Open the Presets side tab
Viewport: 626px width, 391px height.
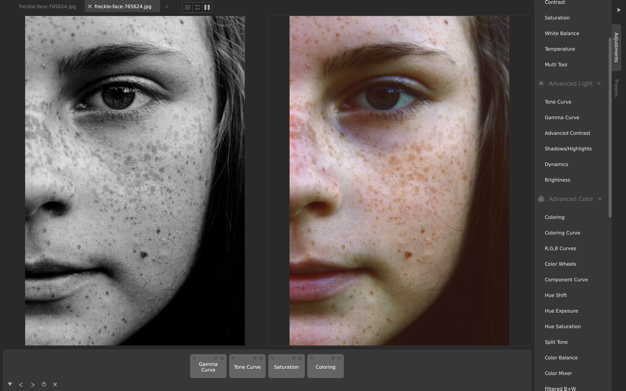click(616, 88)
